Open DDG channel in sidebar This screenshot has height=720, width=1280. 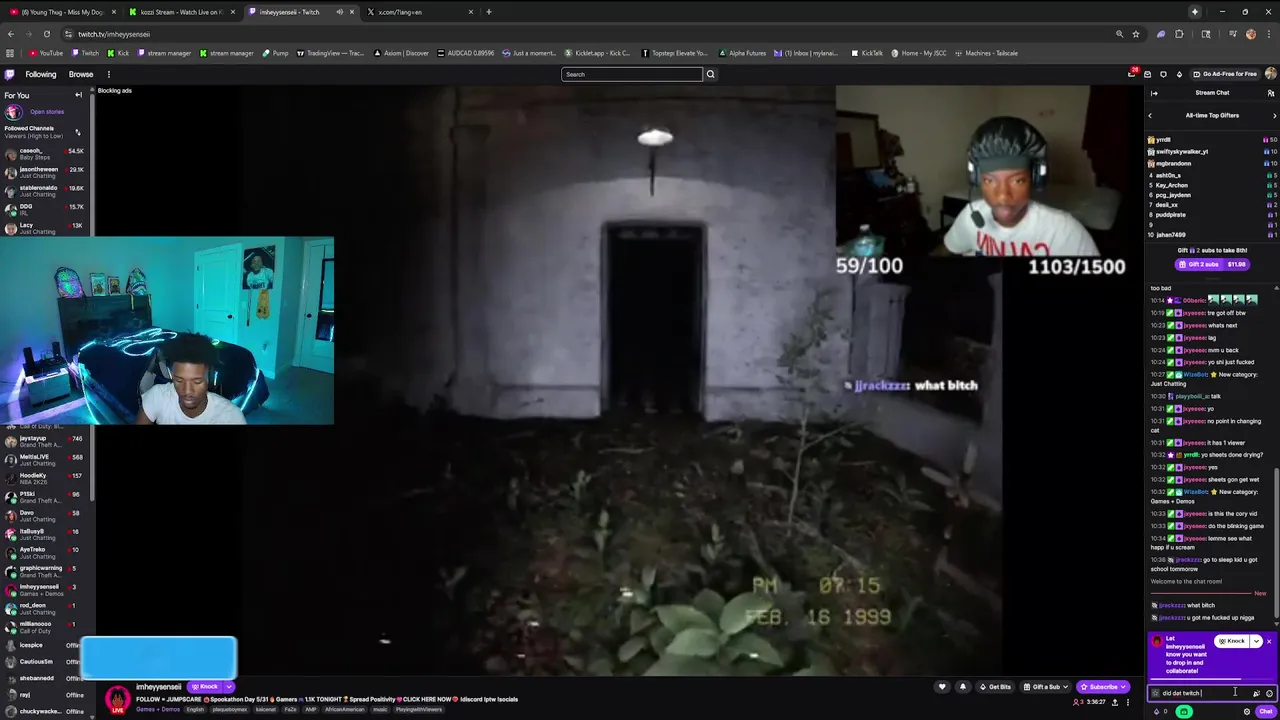(45, 209)
